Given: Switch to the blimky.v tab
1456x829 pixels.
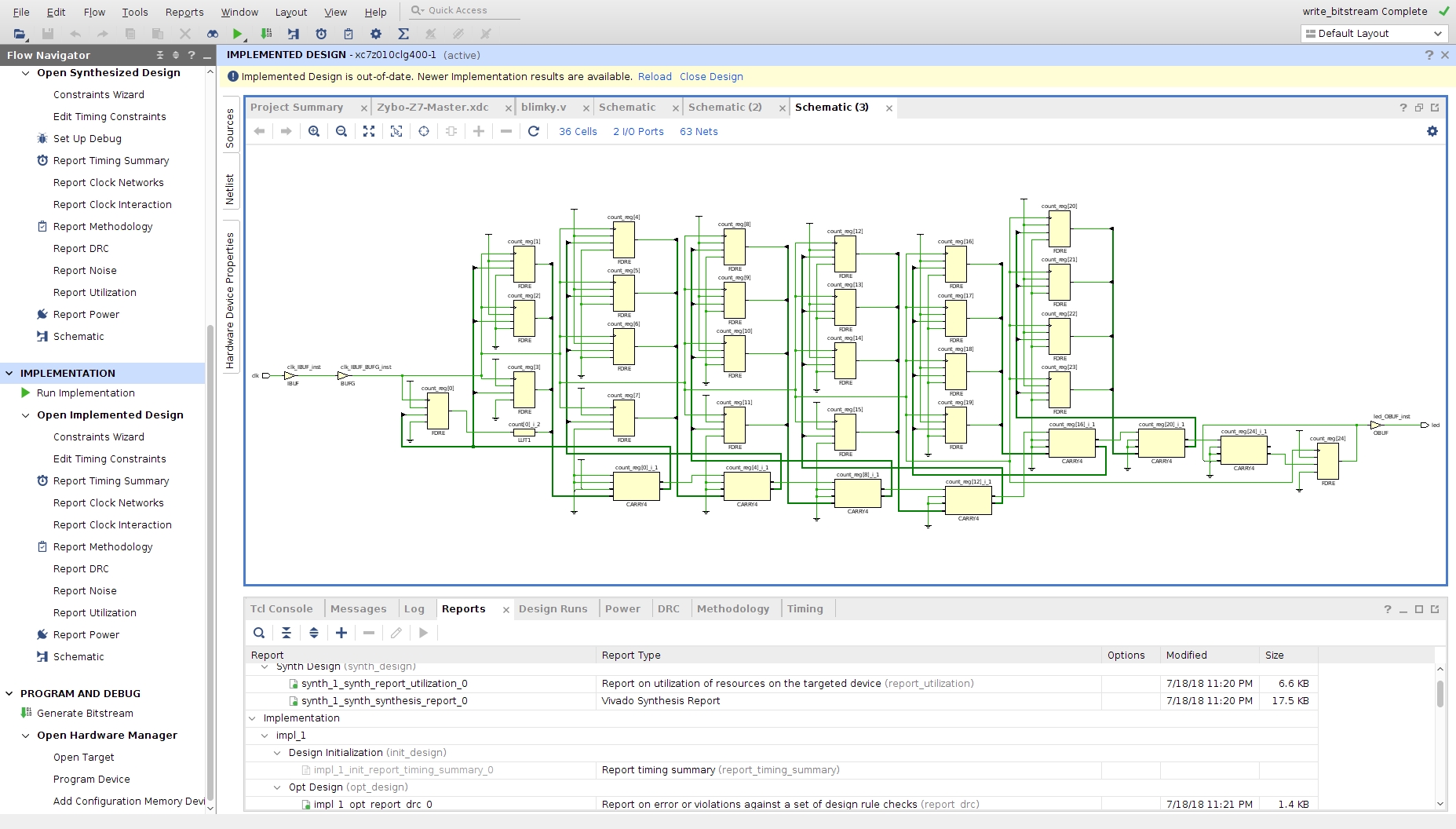Looking at the screenshot, I should pyautogui.click(x=543, y=108).
